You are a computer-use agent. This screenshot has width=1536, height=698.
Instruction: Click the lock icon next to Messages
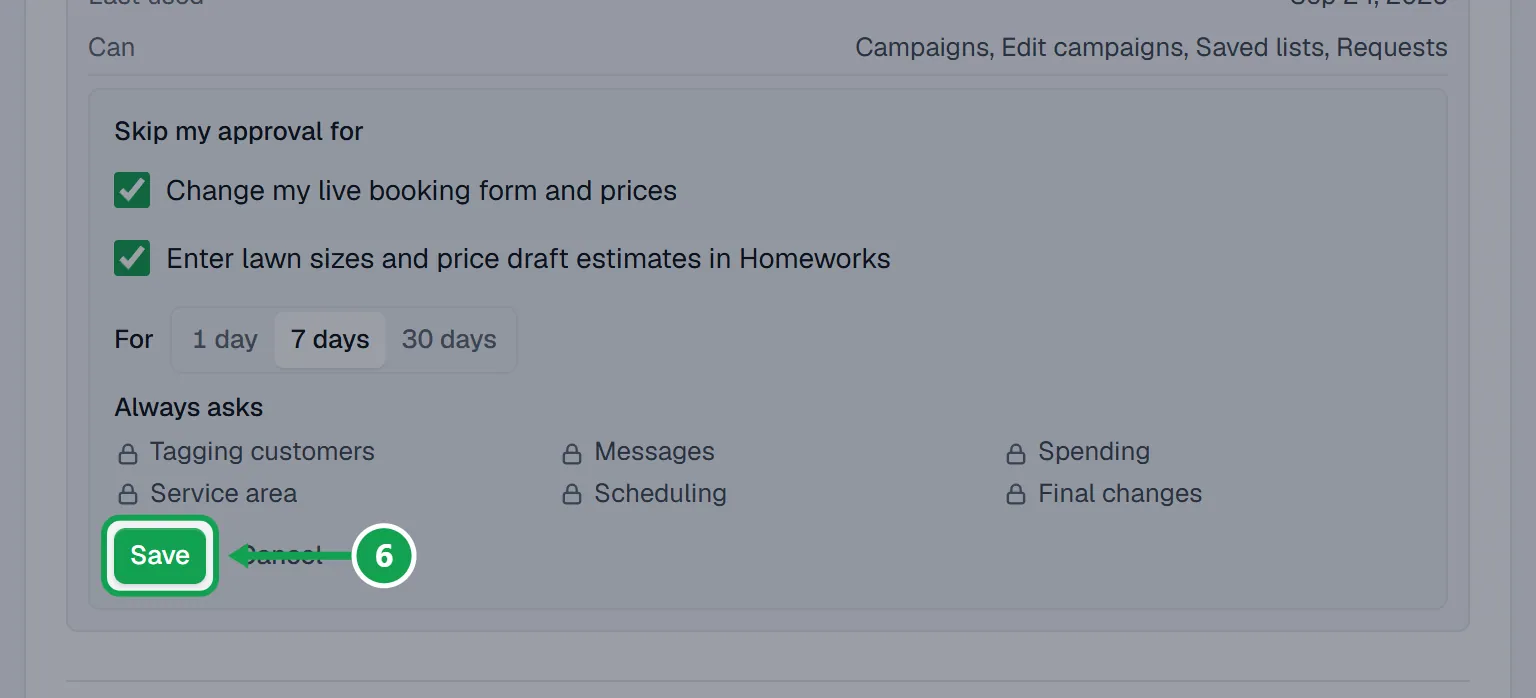572,454
